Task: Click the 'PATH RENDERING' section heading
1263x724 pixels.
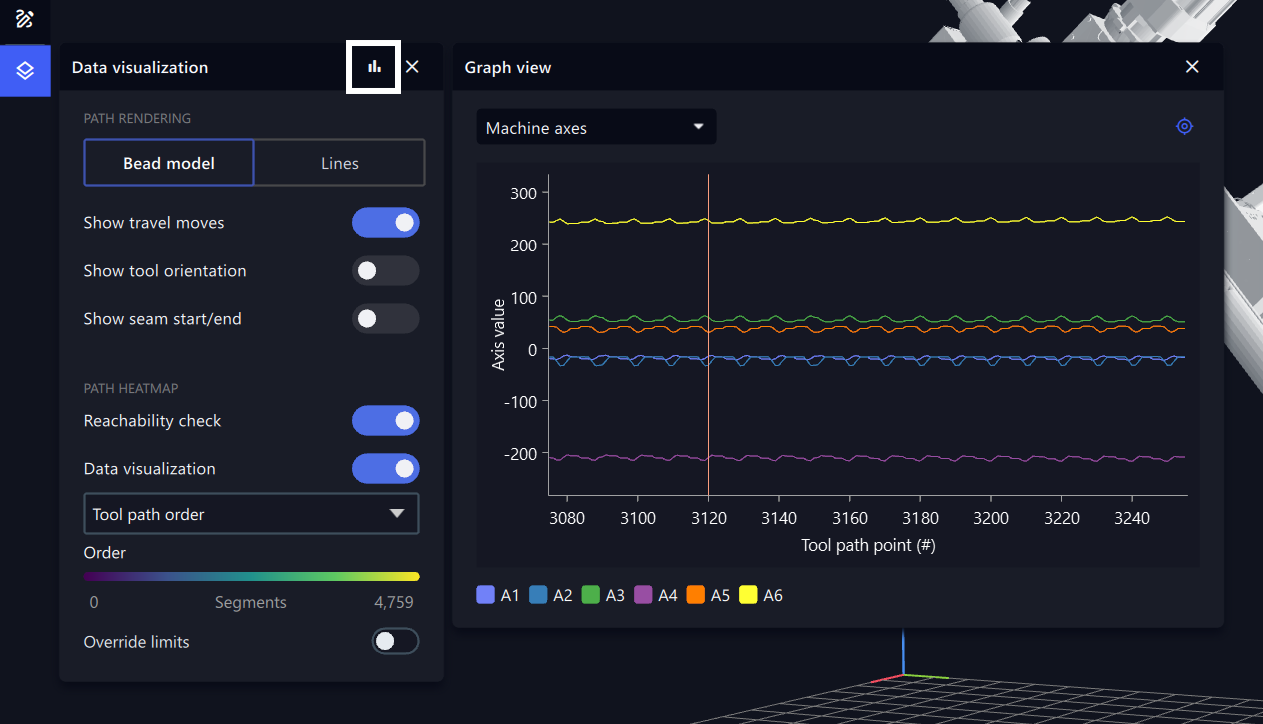Action: click(137, 118)
